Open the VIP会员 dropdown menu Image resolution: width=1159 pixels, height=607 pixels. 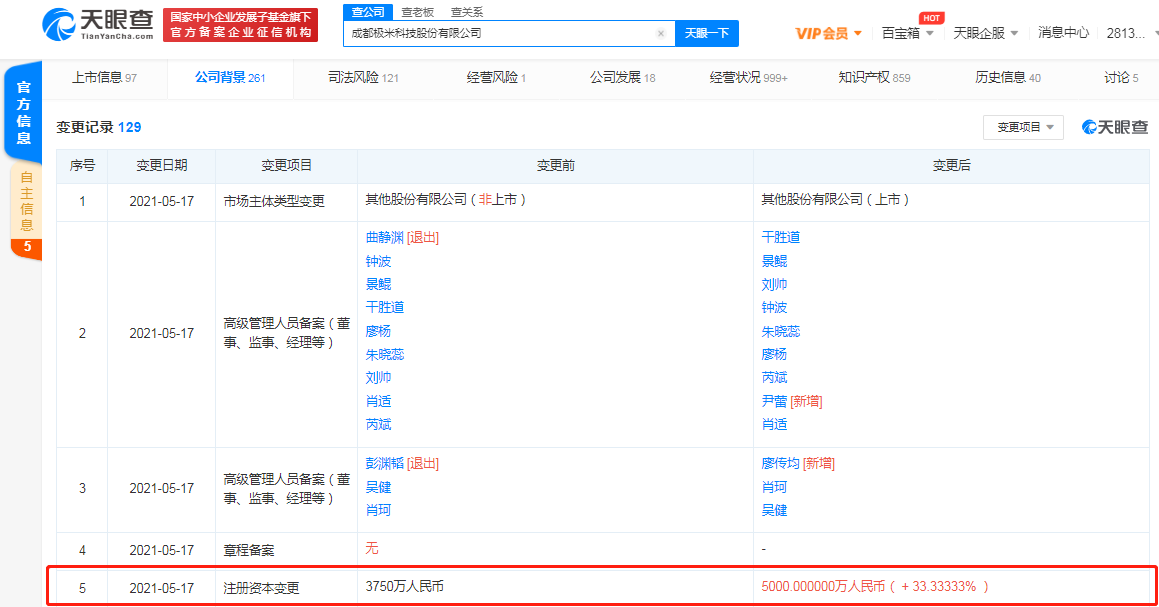[x=828, y=33]
